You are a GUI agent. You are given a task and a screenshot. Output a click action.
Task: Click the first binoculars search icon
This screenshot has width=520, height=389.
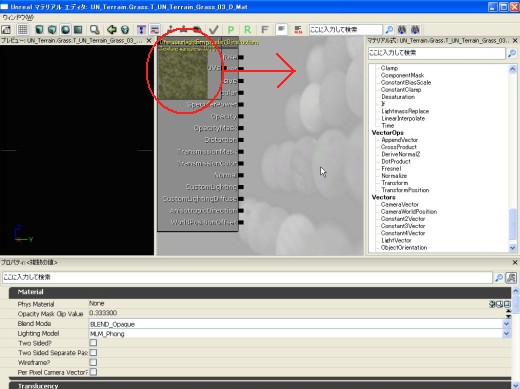pyautogui.click(x=402, y=30)
